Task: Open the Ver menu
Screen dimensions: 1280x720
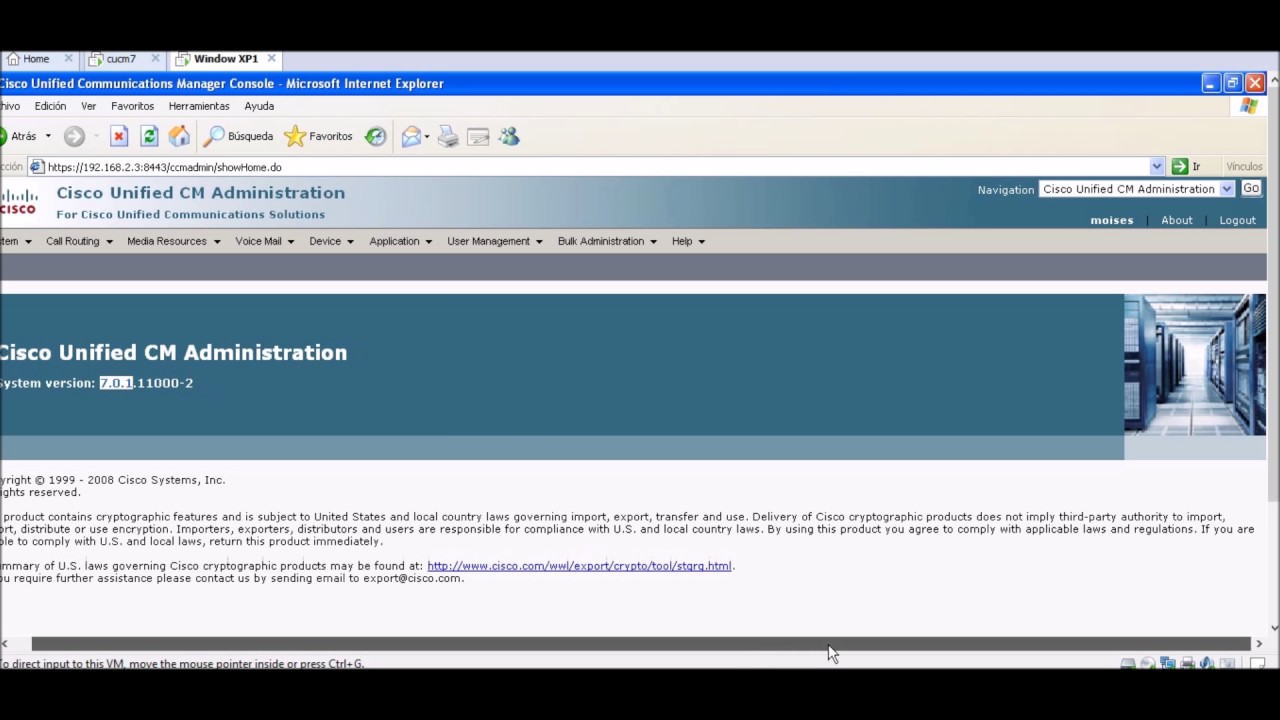Action: 88,106
